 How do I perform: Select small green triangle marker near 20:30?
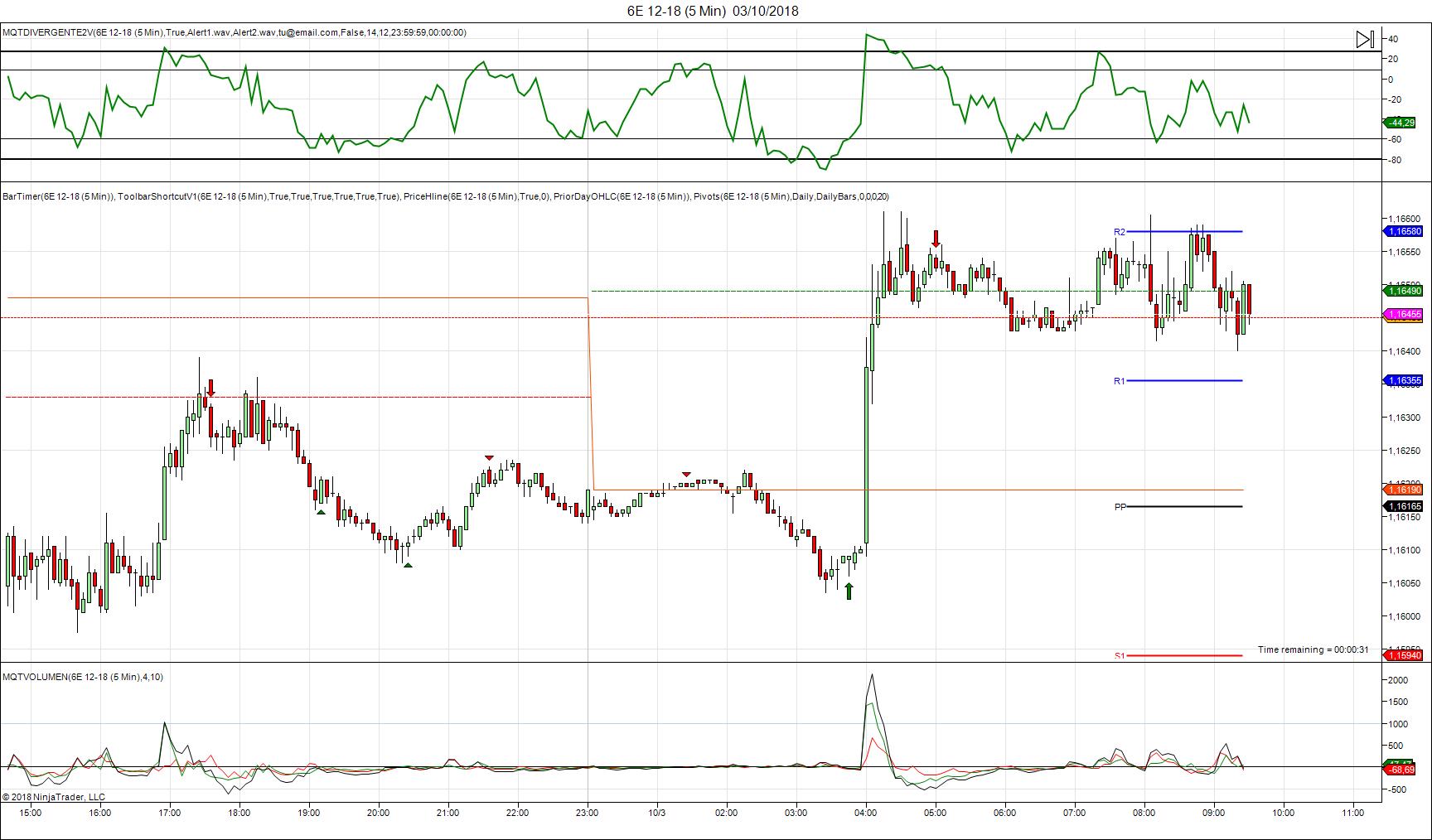407,565
